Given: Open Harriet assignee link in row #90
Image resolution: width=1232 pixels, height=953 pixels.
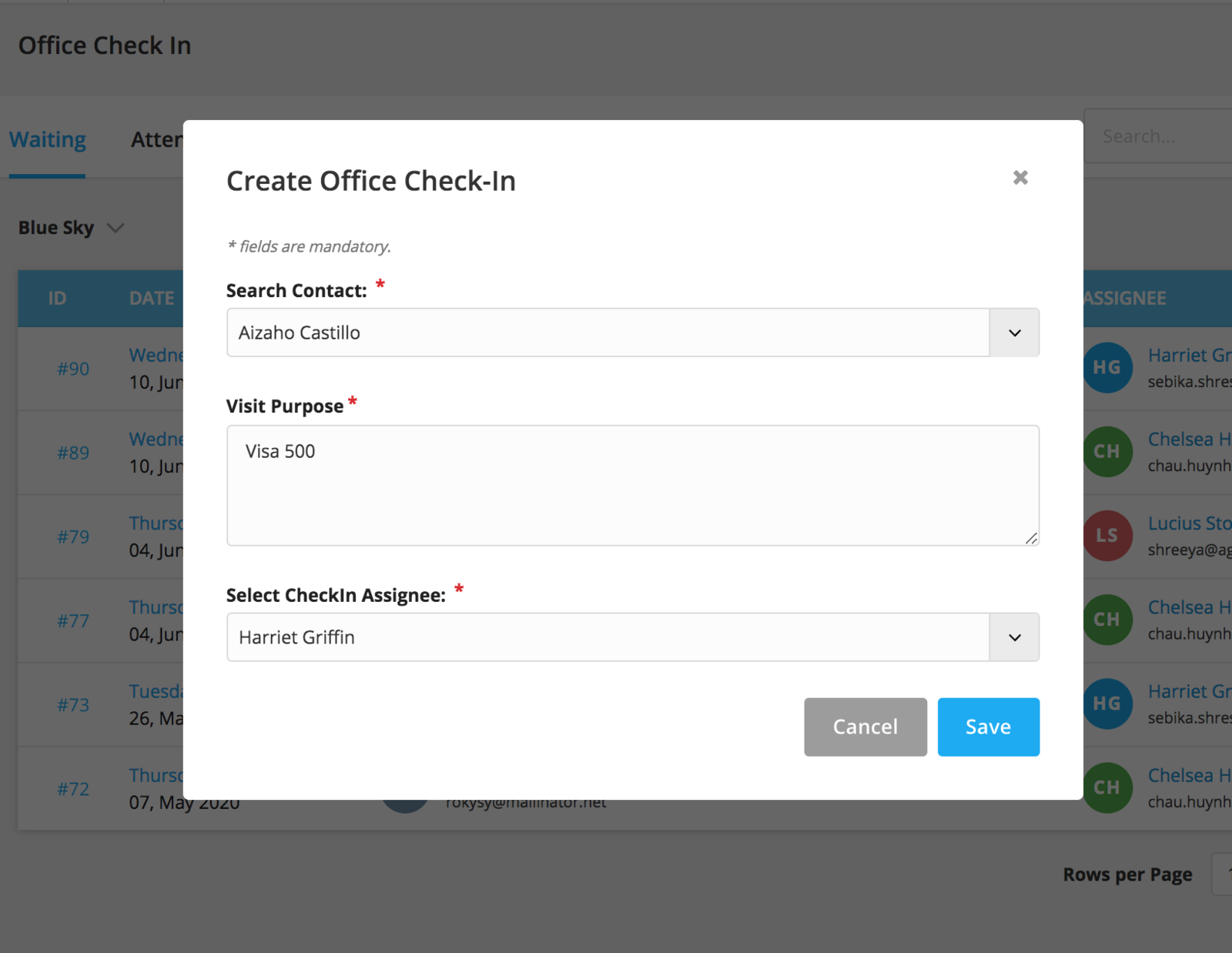Looking at the screenshot, I should point(1190,356).
